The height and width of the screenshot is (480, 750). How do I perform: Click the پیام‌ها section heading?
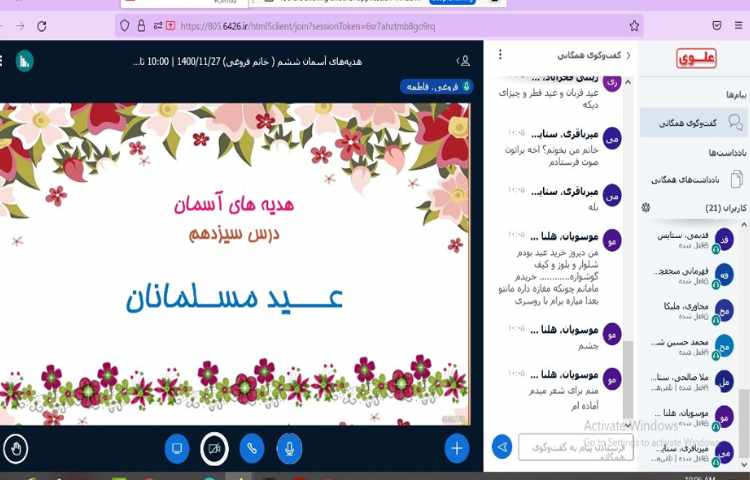coord(736,95)
